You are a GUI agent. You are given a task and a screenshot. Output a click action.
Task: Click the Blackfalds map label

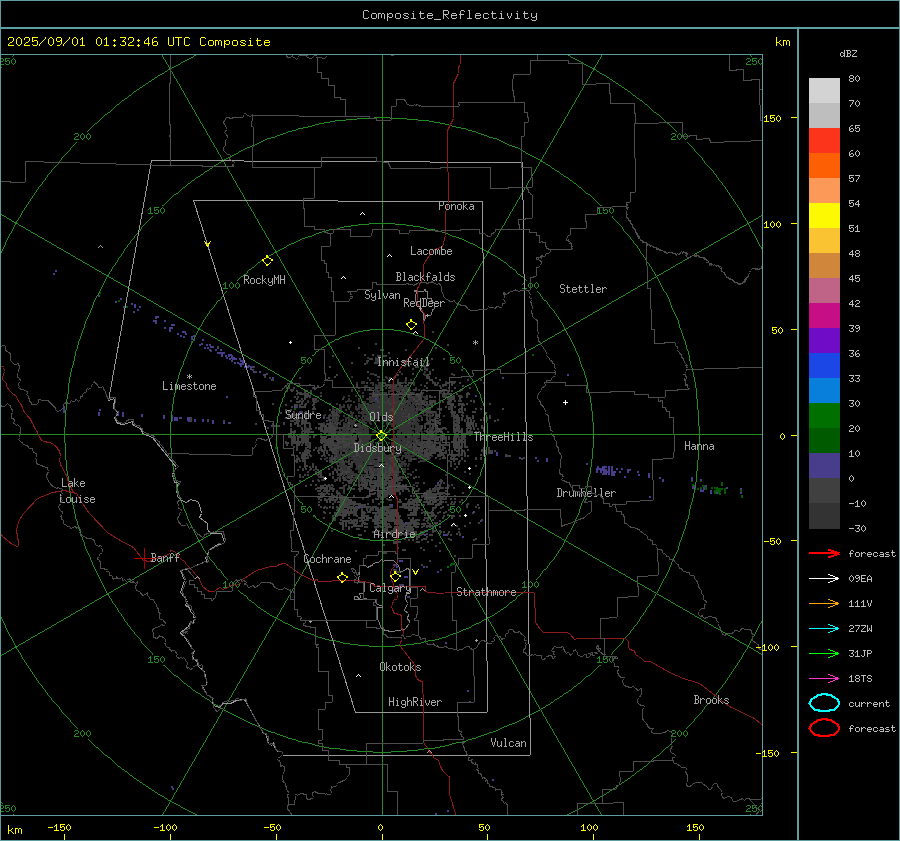pyautogui.click(x=425, y=277)
